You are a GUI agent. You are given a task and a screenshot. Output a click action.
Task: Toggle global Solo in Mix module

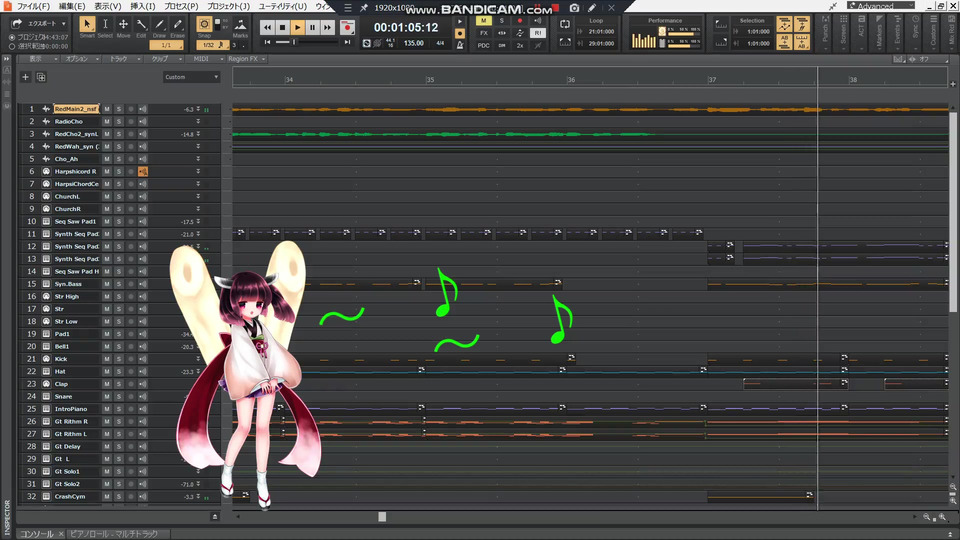pos(501,21)
